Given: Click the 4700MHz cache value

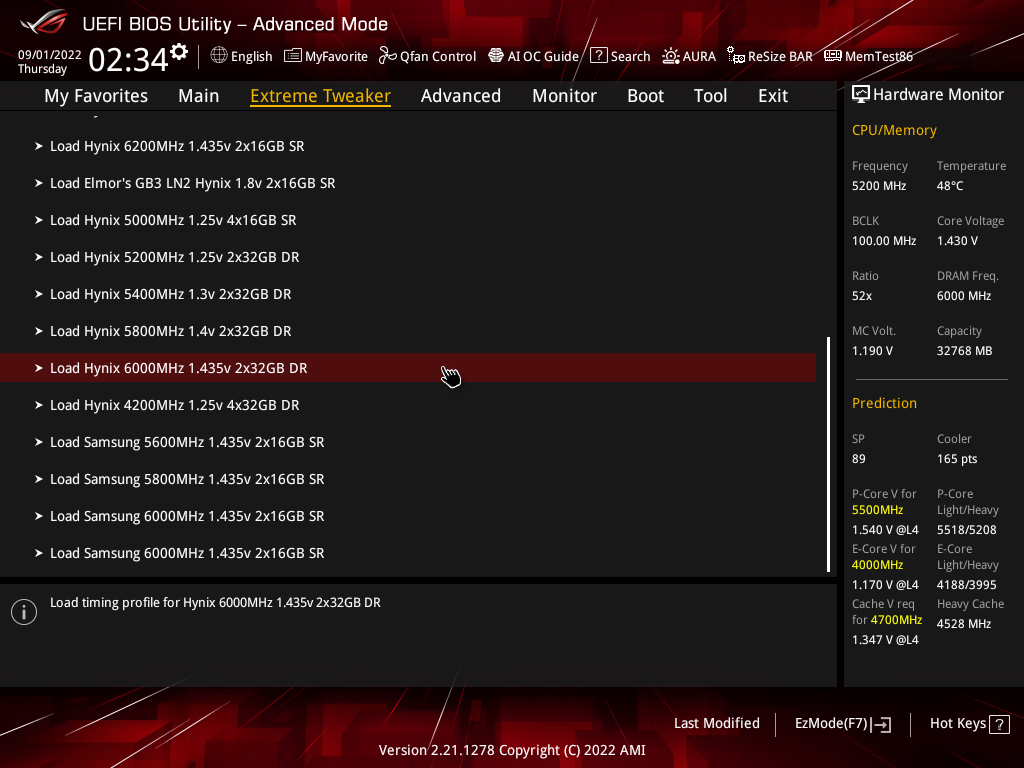Looking at the screenshot, I should [x=896, y=620].
